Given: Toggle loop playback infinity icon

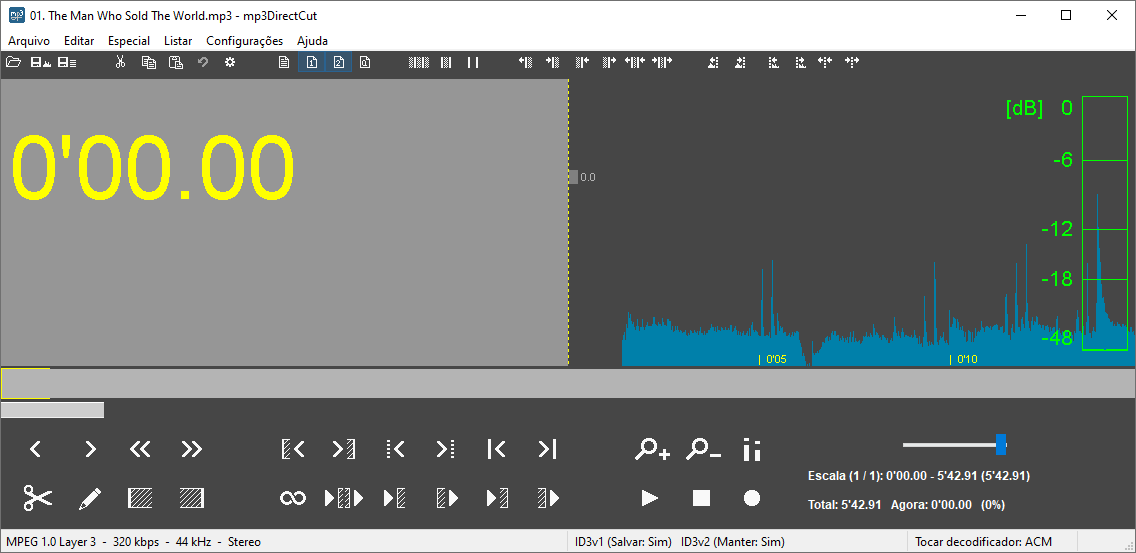Looking at the screenshot, I should pos(293,498).
